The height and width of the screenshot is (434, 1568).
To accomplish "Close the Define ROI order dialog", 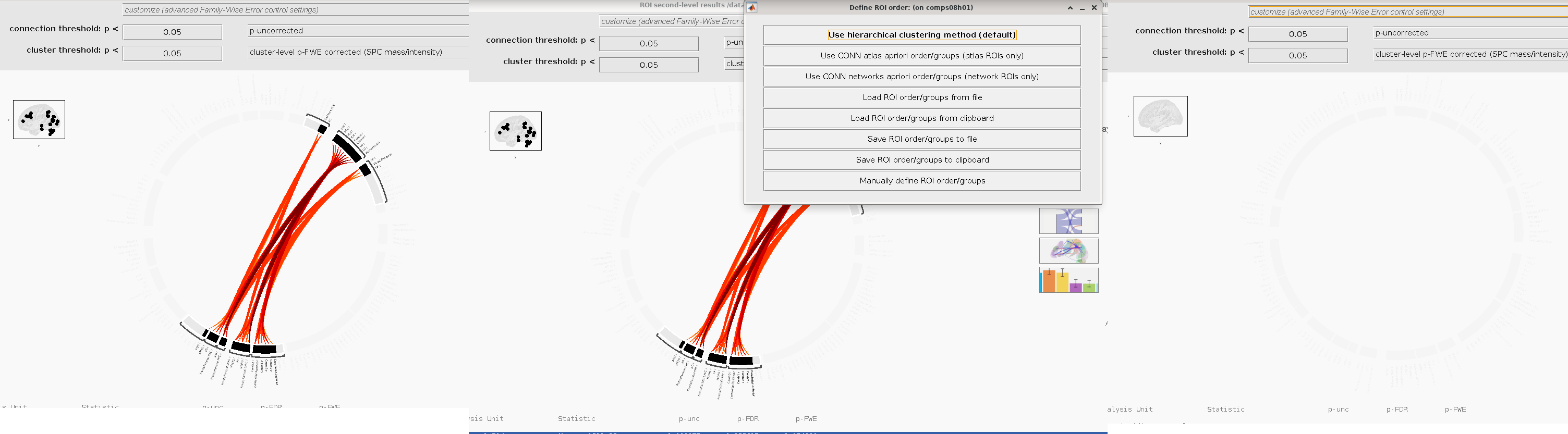I will pyautogui.click(x=1094, y=8).
